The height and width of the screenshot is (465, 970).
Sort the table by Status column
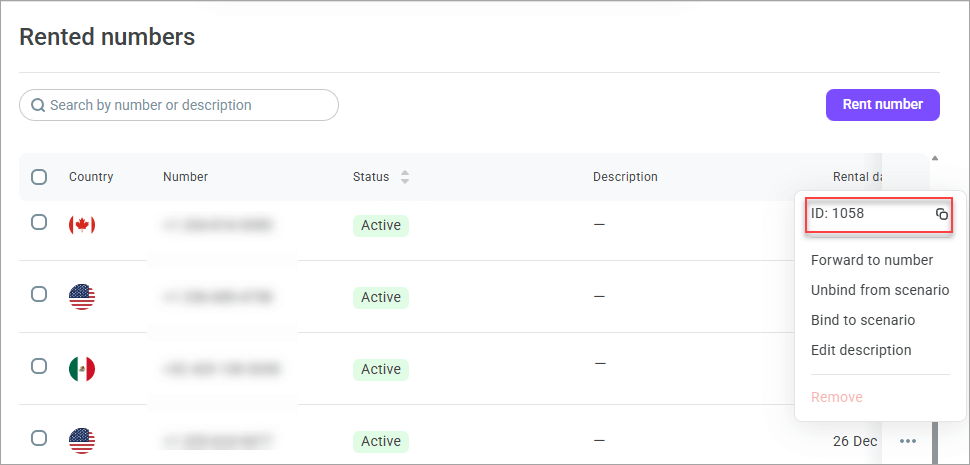tap(405, 177)
